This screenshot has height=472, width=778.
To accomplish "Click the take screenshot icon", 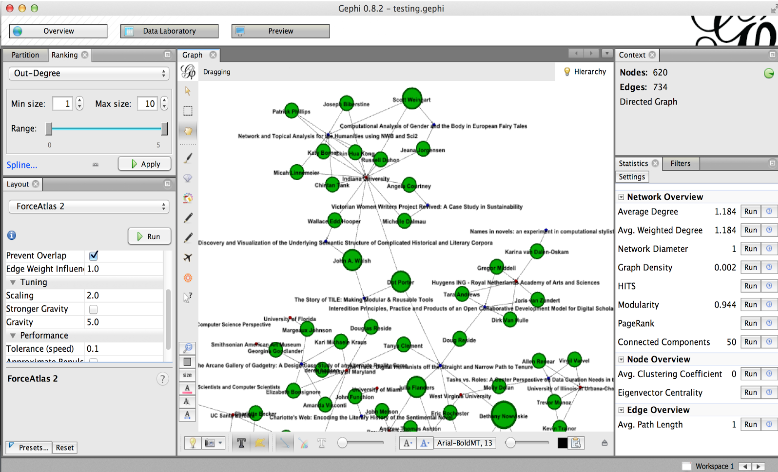I will click(x=210, y=443).
